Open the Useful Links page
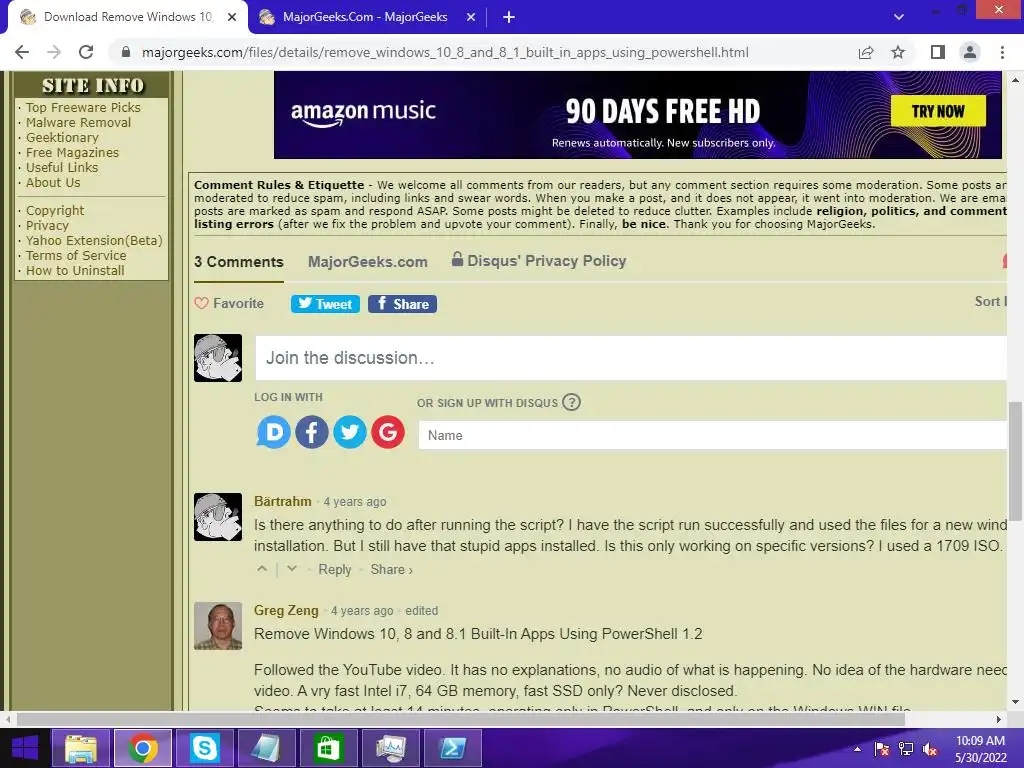1024x768 pixels. click(62, 168)
